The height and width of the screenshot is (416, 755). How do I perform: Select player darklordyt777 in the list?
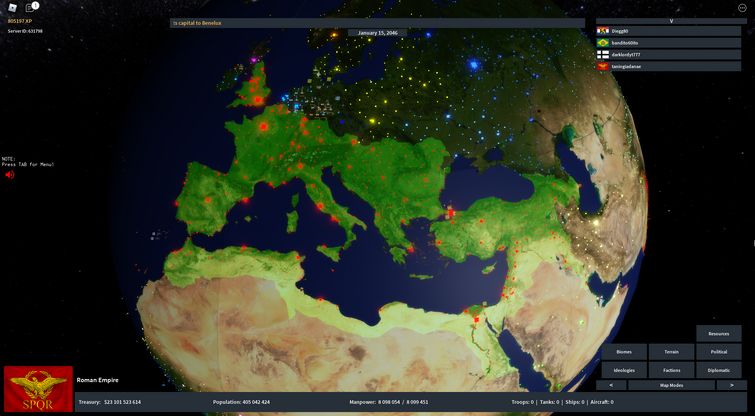(x=676, y=55)
